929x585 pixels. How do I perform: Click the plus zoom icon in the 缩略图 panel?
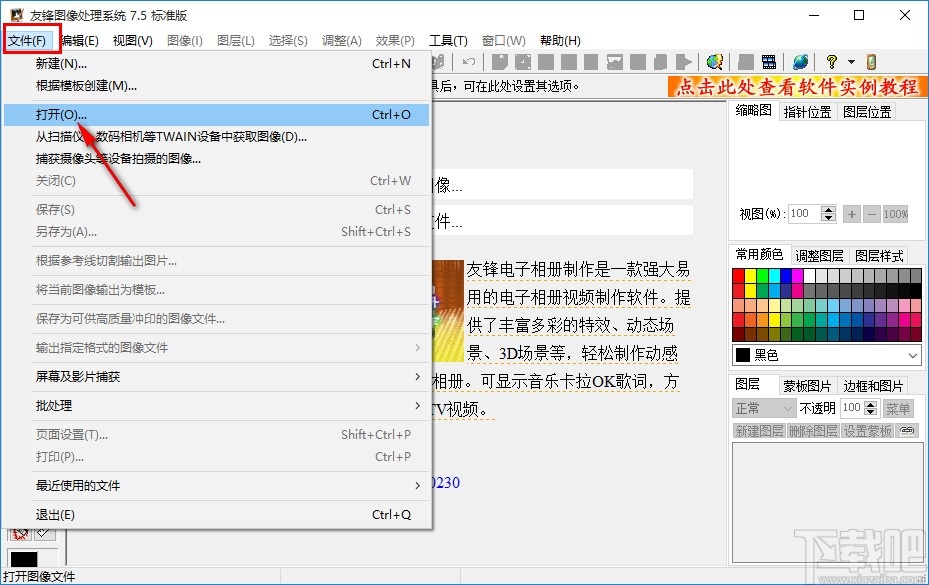point(851,213)
